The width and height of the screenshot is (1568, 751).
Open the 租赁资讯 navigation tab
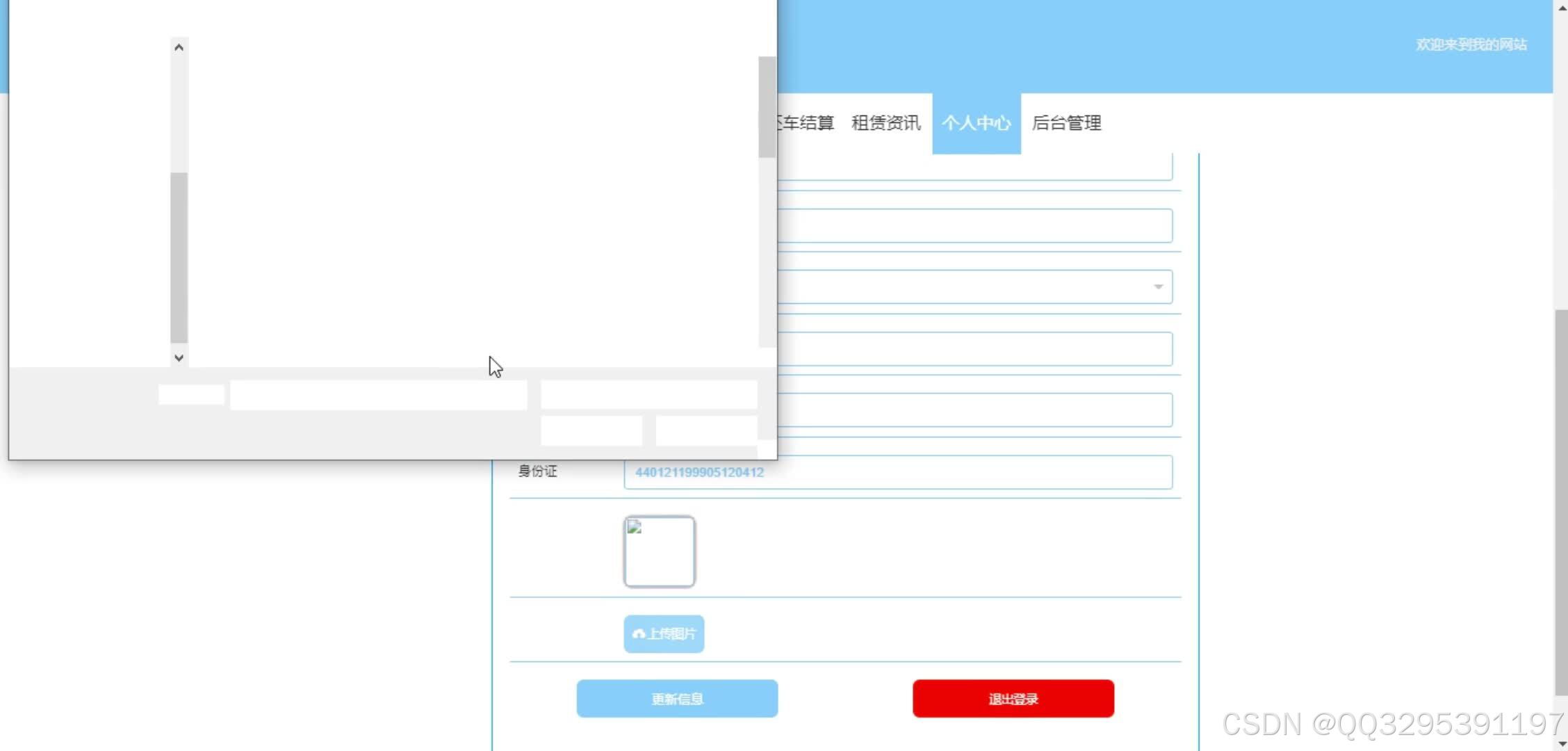885,123
